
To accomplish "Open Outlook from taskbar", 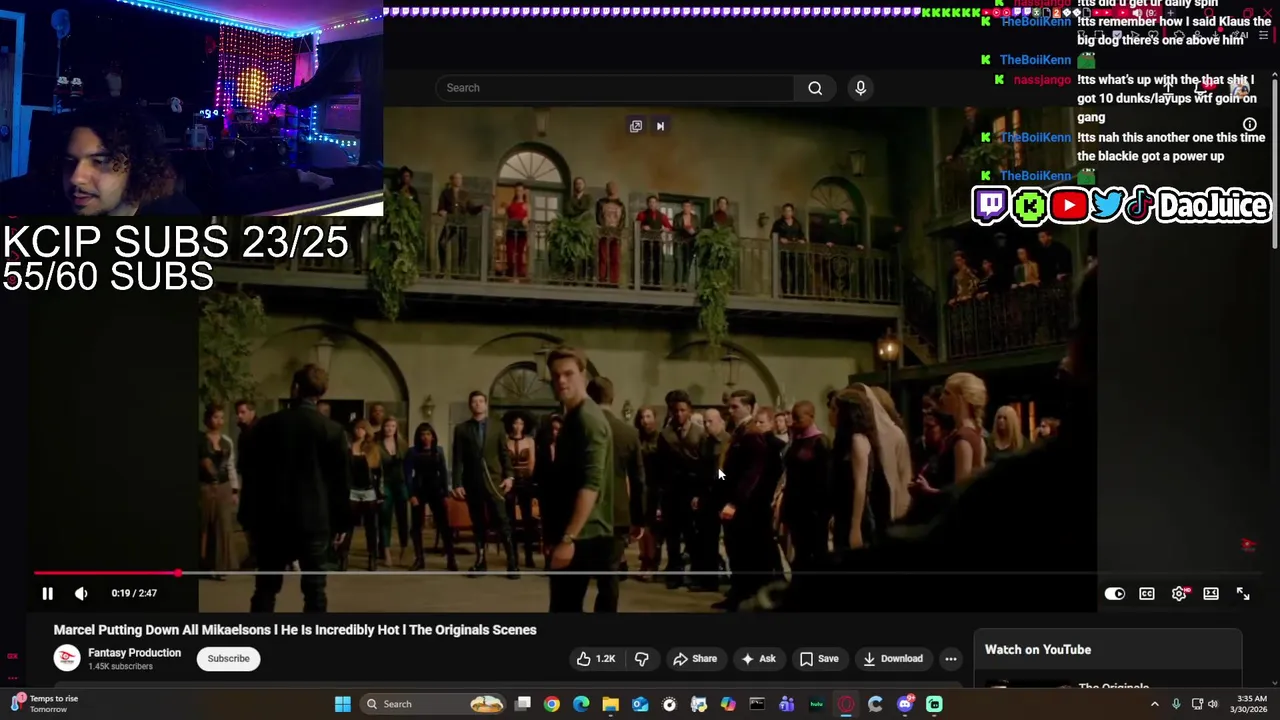I will coord(640,704).
